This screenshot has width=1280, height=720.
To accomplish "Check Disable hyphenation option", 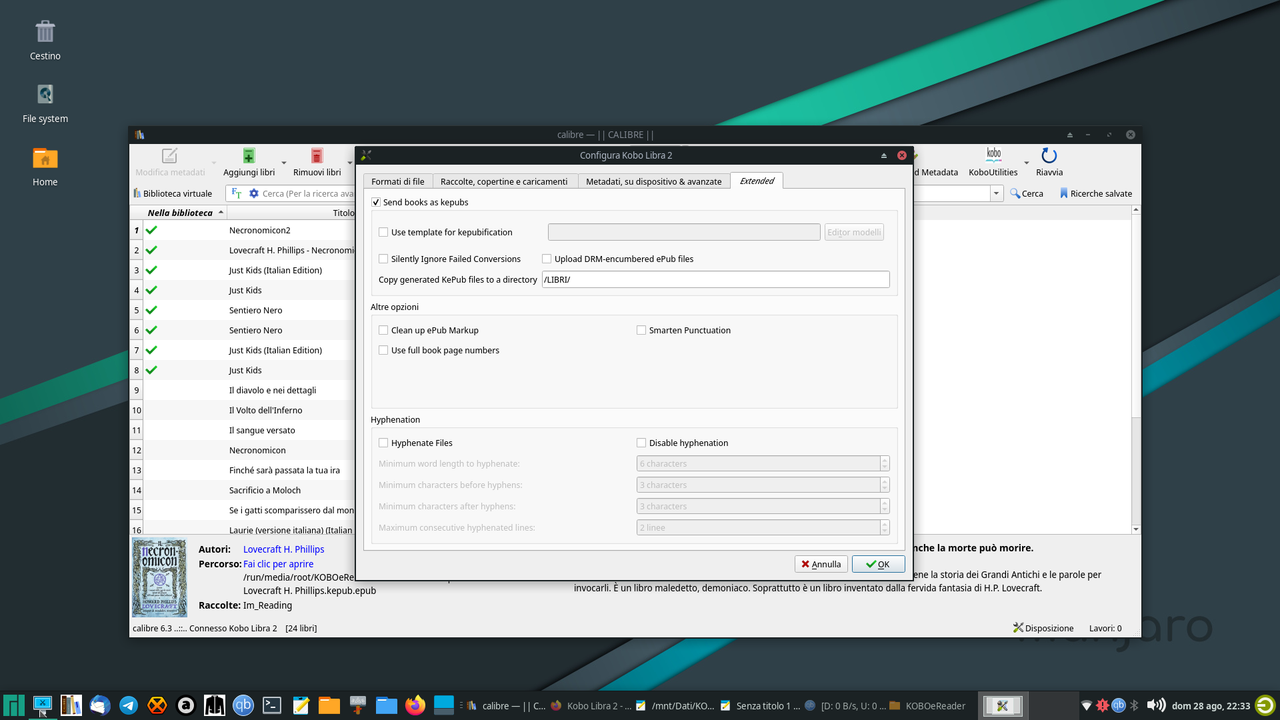I will tap(642, 443).
